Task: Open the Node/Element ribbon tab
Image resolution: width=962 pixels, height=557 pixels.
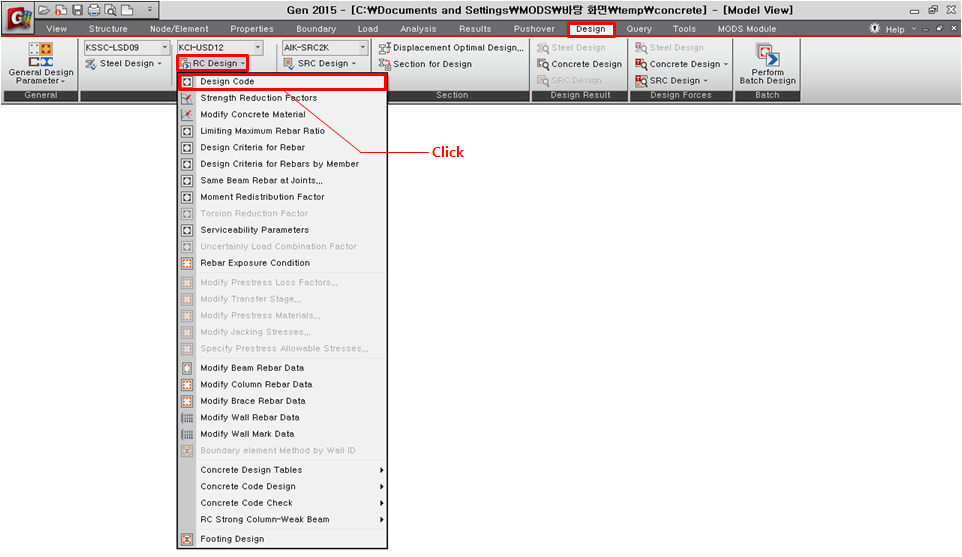Action: [179, 29]
